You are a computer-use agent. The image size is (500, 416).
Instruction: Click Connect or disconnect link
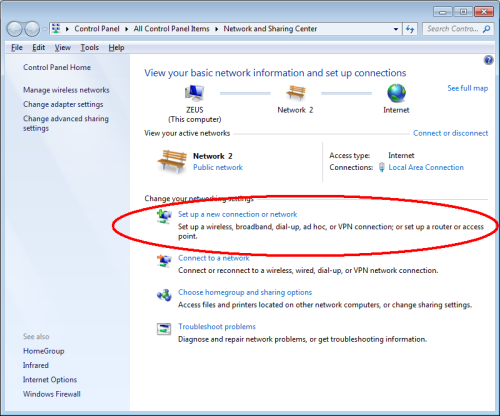tap(451, 133)
